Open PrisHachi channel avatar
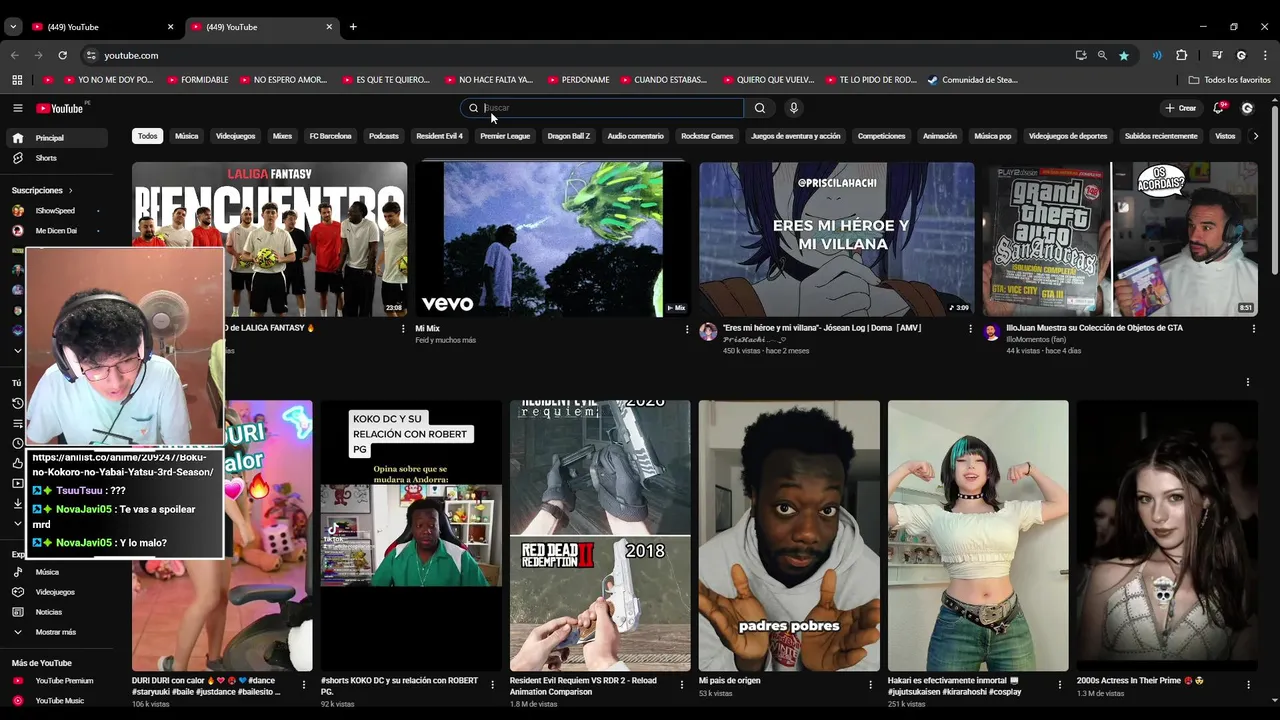This screenshot has width=1280, height=720. [x=708, y=332]
